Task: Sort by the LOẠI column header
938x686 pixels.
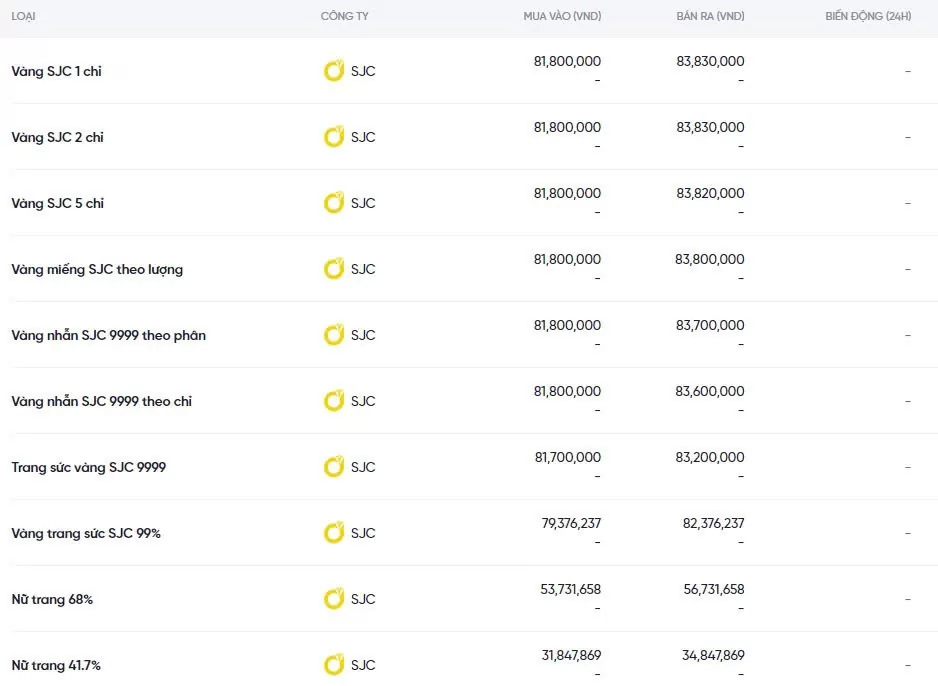Action: [x=25, y=17]
